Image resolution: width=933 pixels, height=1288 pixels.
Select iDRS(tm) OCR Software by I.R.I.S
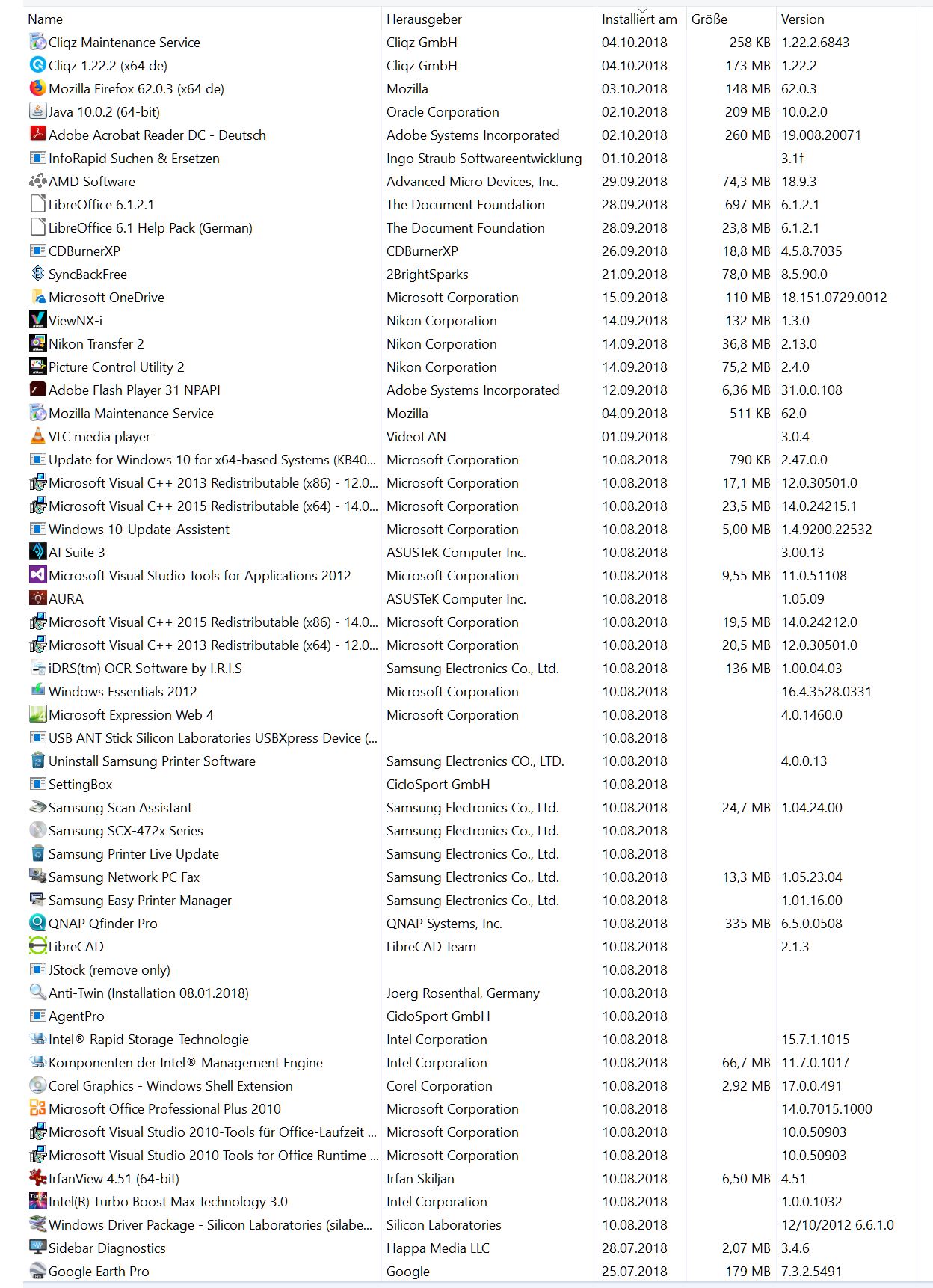(x=145, y=668)
